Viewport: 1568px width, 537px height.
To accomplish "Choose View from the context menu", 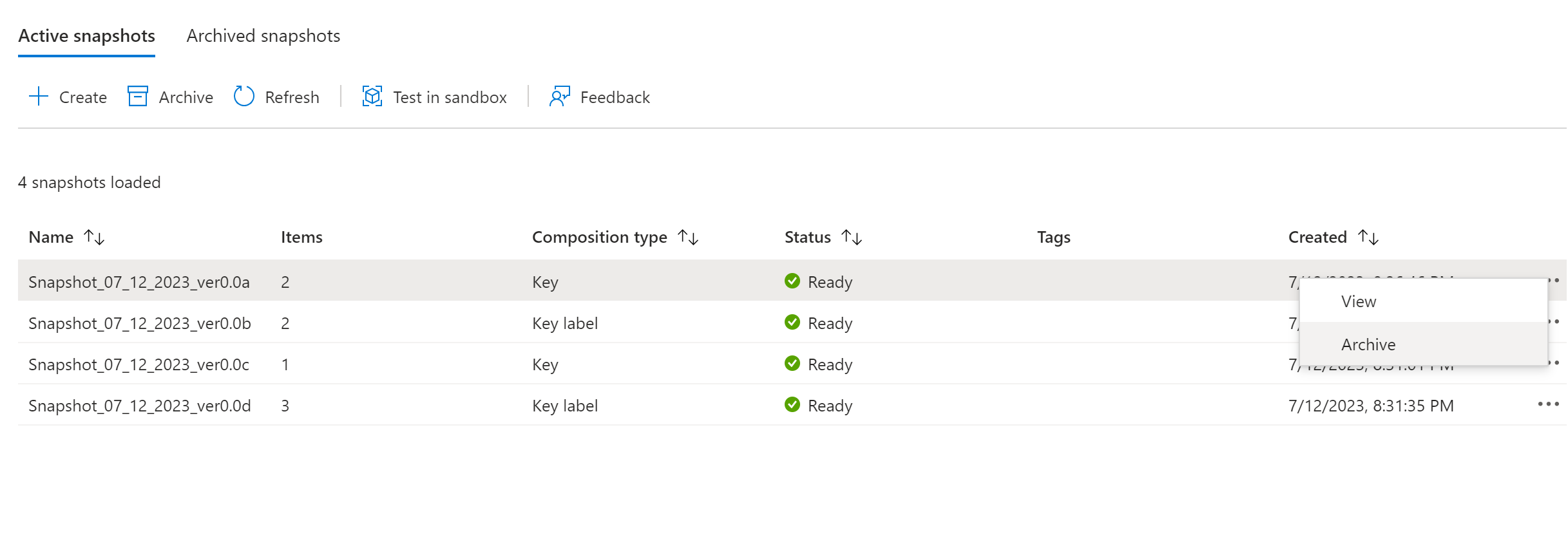I will (x=1359, y=301).
